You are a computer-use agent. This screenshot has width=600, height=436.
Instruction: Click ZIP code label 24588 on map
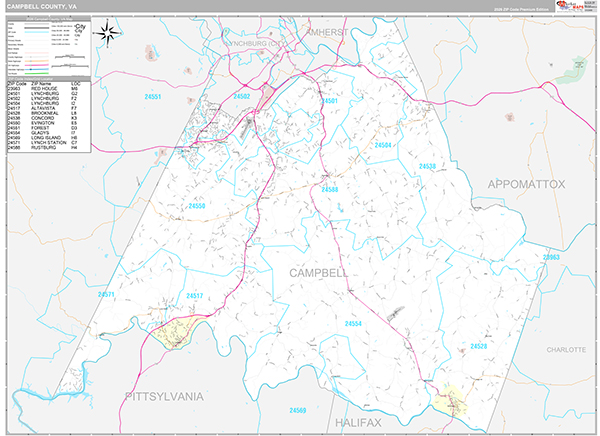point(329,189)
